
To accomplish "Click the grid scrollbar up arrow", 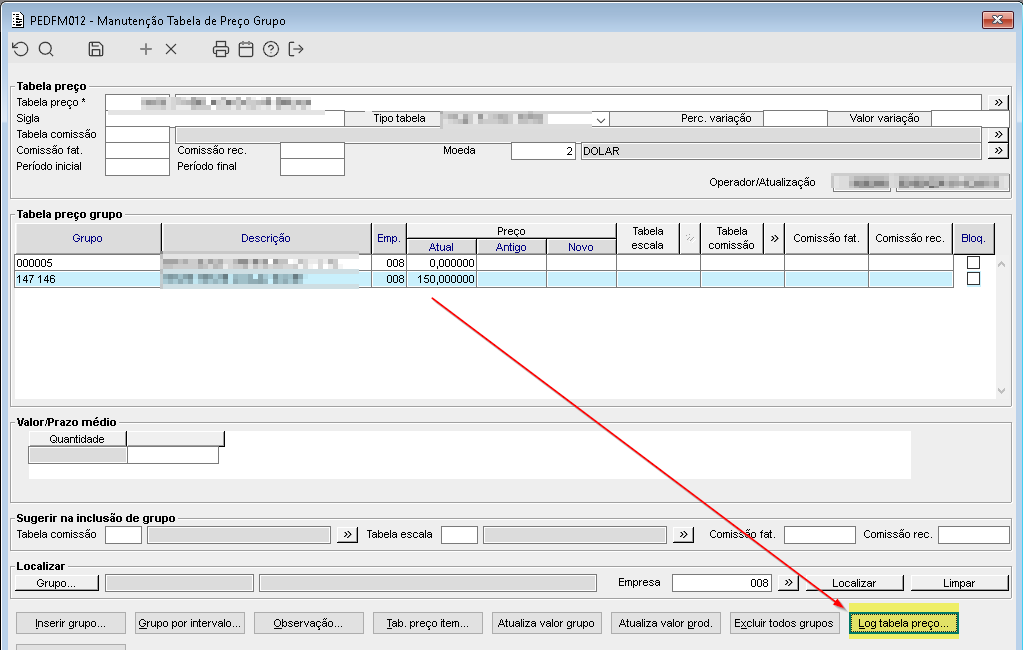I will pyautogui.click(x=1001, y=264).
